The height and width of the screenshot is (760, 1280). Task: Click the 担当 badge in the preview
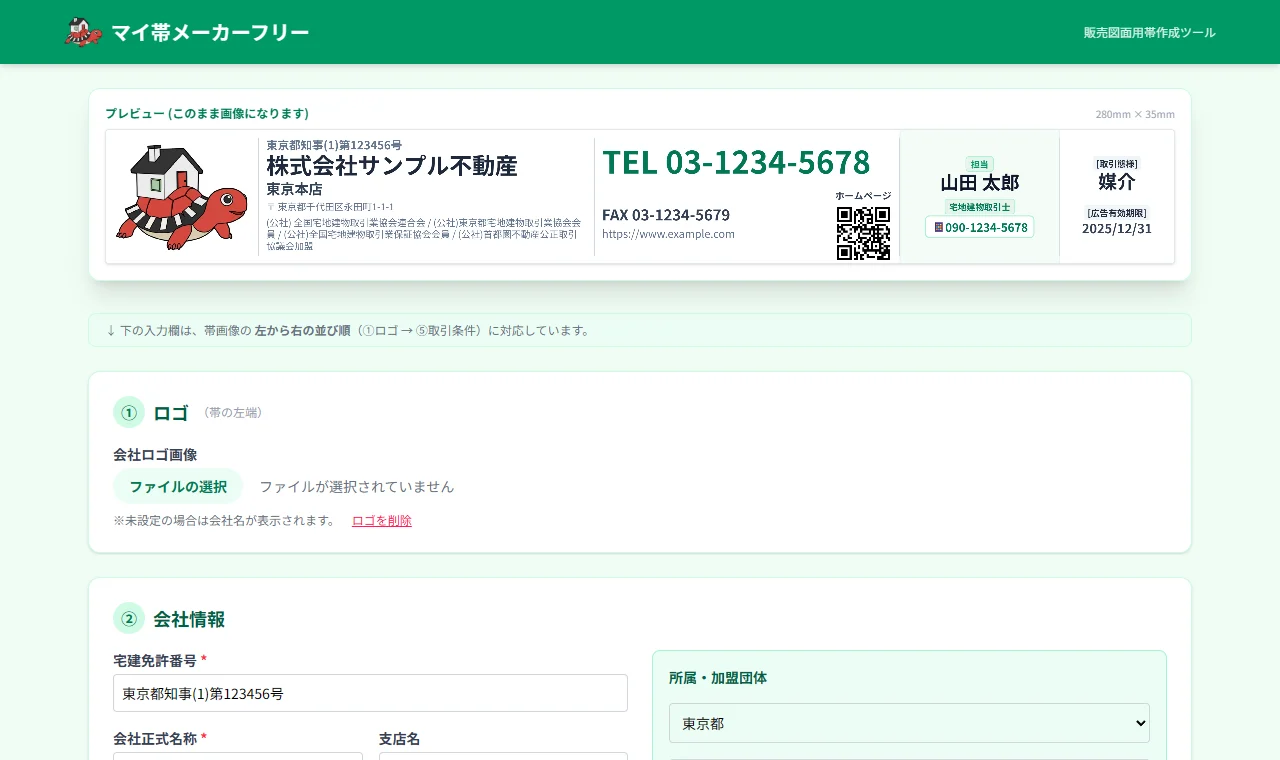[980, 164]
